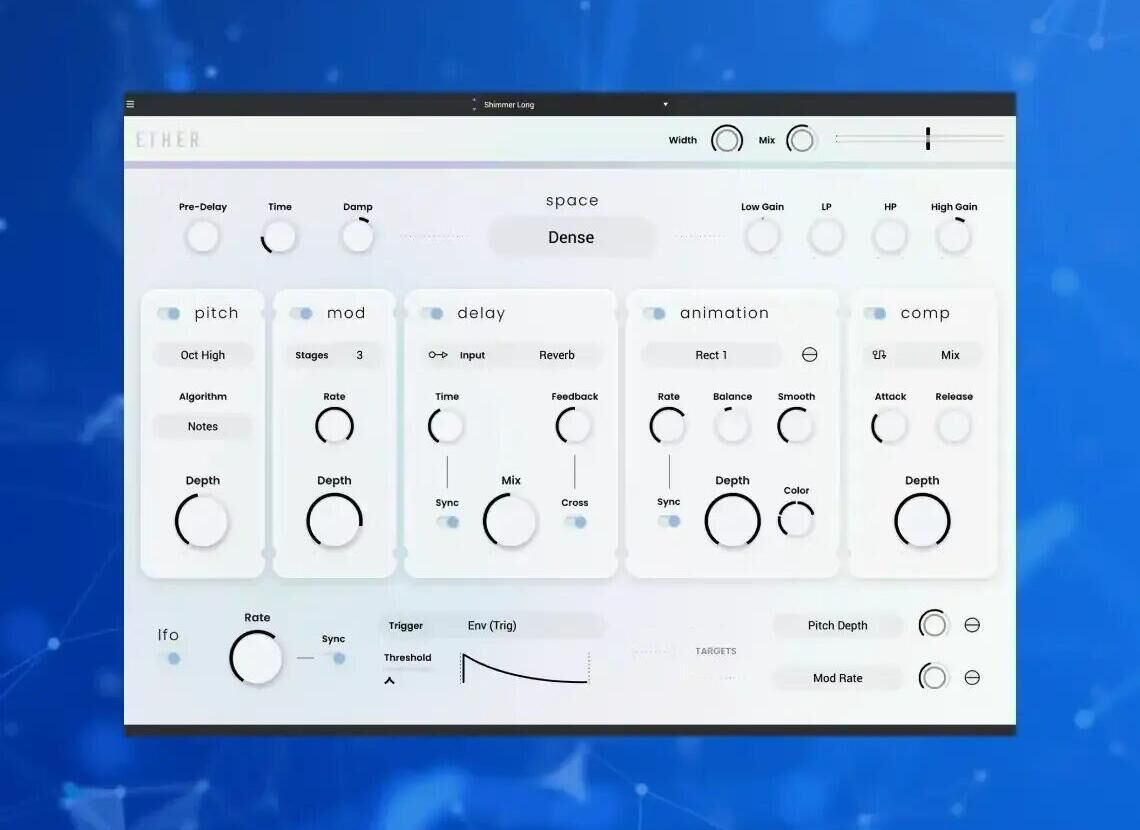Click the Notes algorithm button

(203, 427)
